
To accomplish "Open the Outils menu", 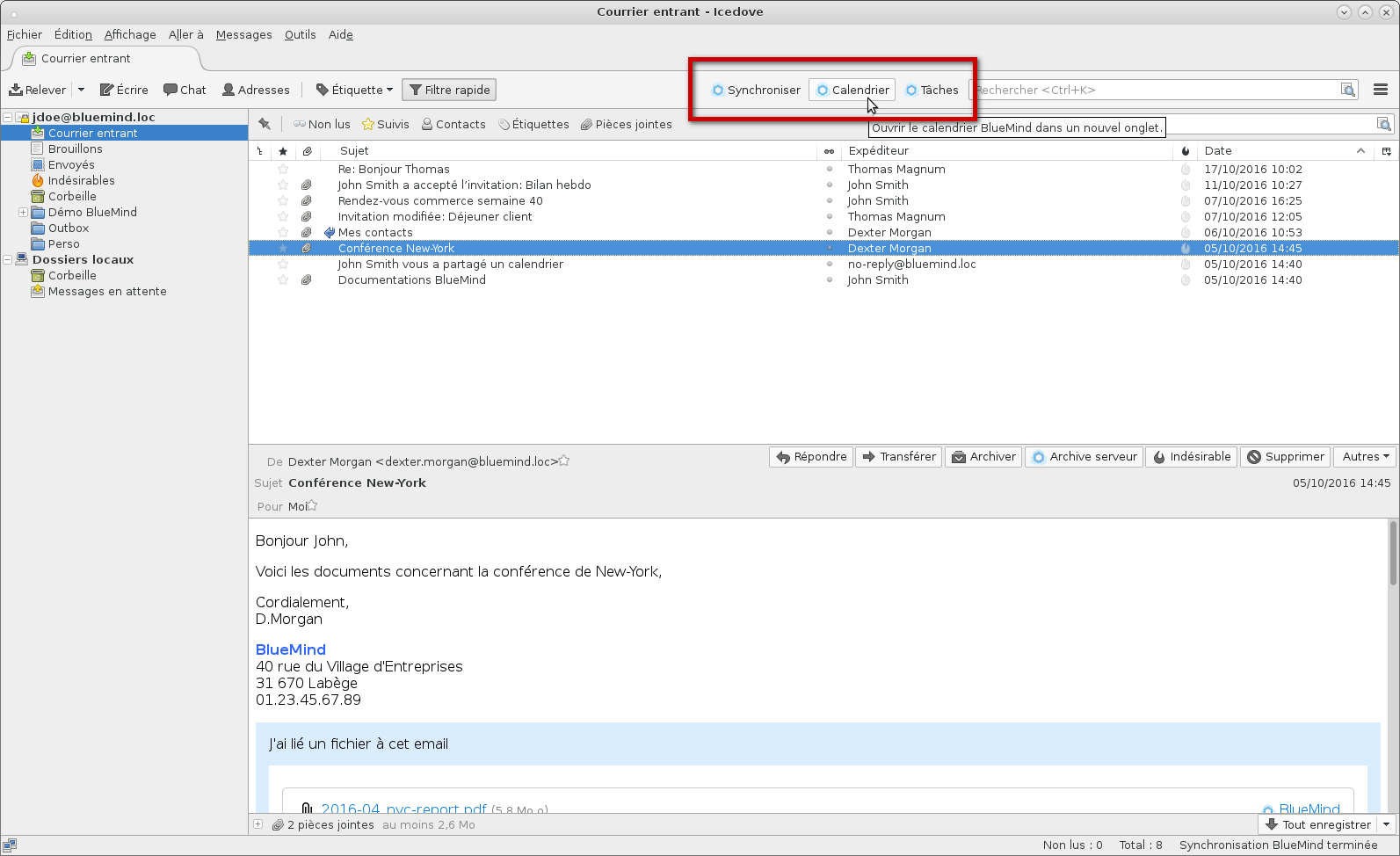I will [x=300, y=34].
